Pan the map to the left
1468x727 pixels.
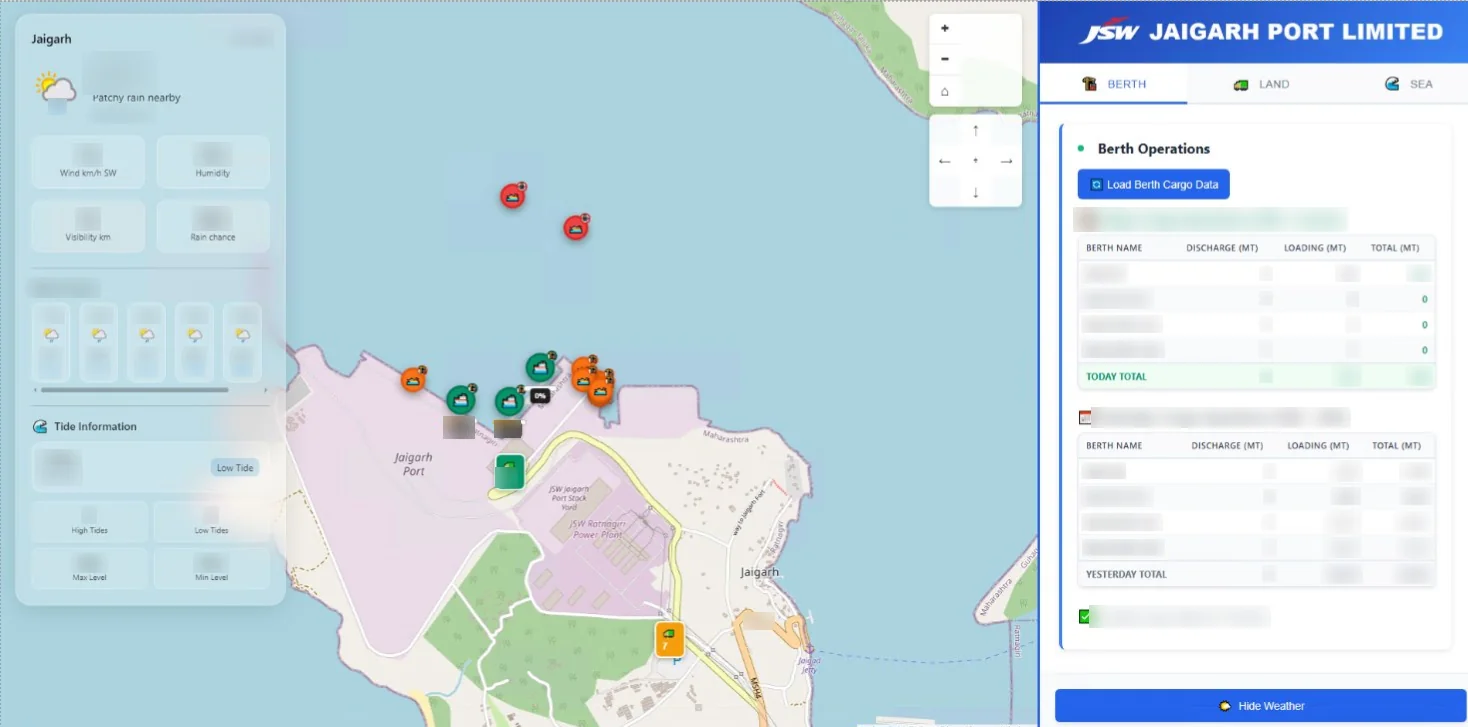click(x=945, y=161)
